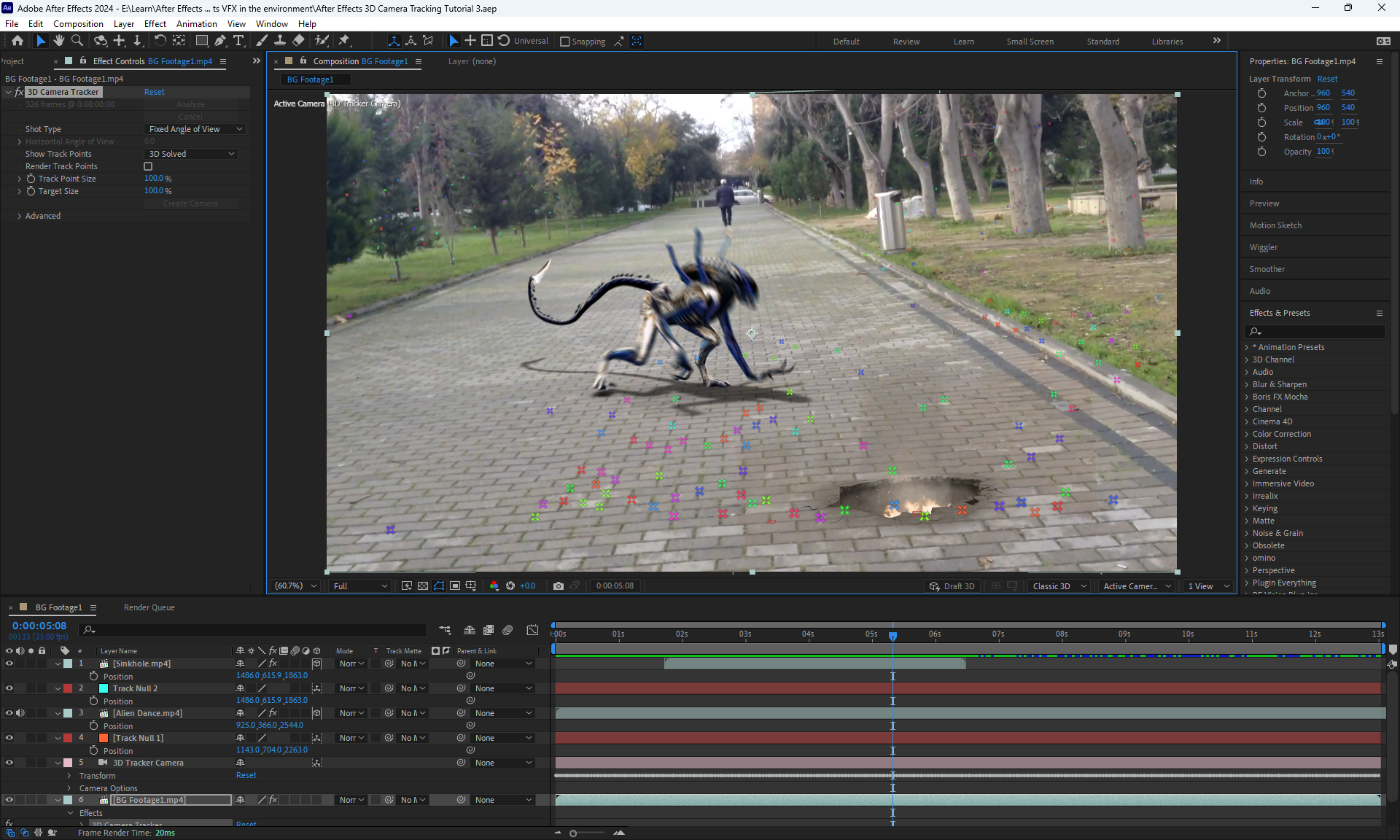The width and height of the screenshot is (1400, 840).
Task: Click the Draft 3D button
Action: [x=952, y=586]
